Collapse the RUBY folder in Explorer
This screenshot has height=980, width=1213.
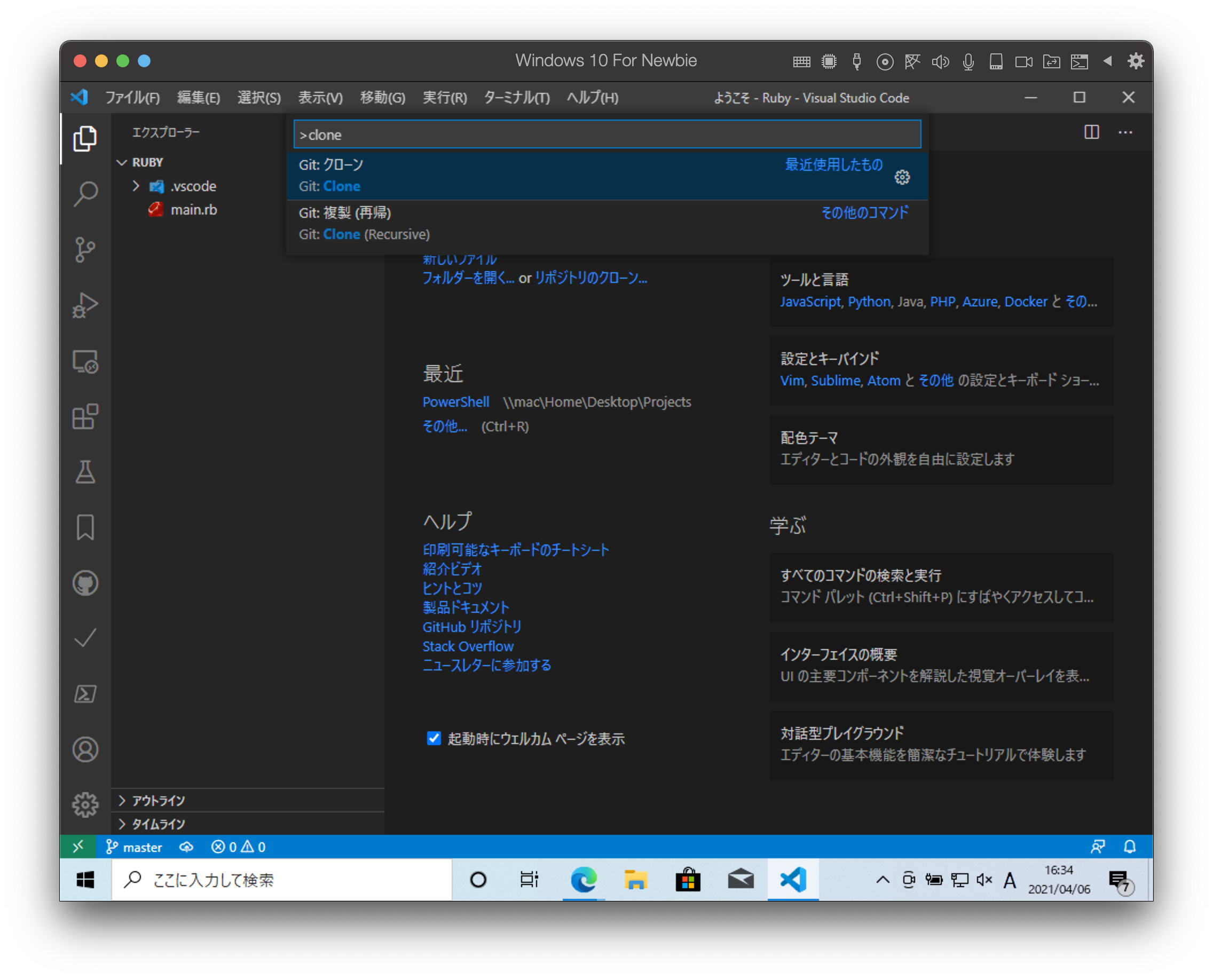click(x=122, y=162)
